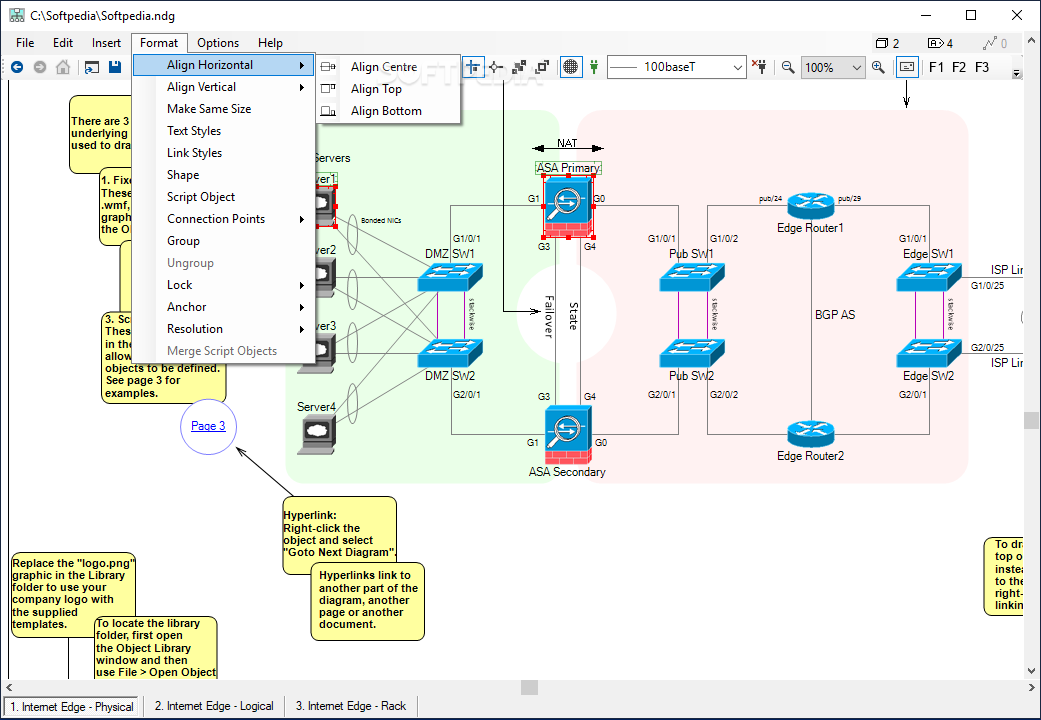Click the scroll-down arrow of vertical scrollbar
Image resolution: width=1041 pixels, height=720 pixels.
1031,672
